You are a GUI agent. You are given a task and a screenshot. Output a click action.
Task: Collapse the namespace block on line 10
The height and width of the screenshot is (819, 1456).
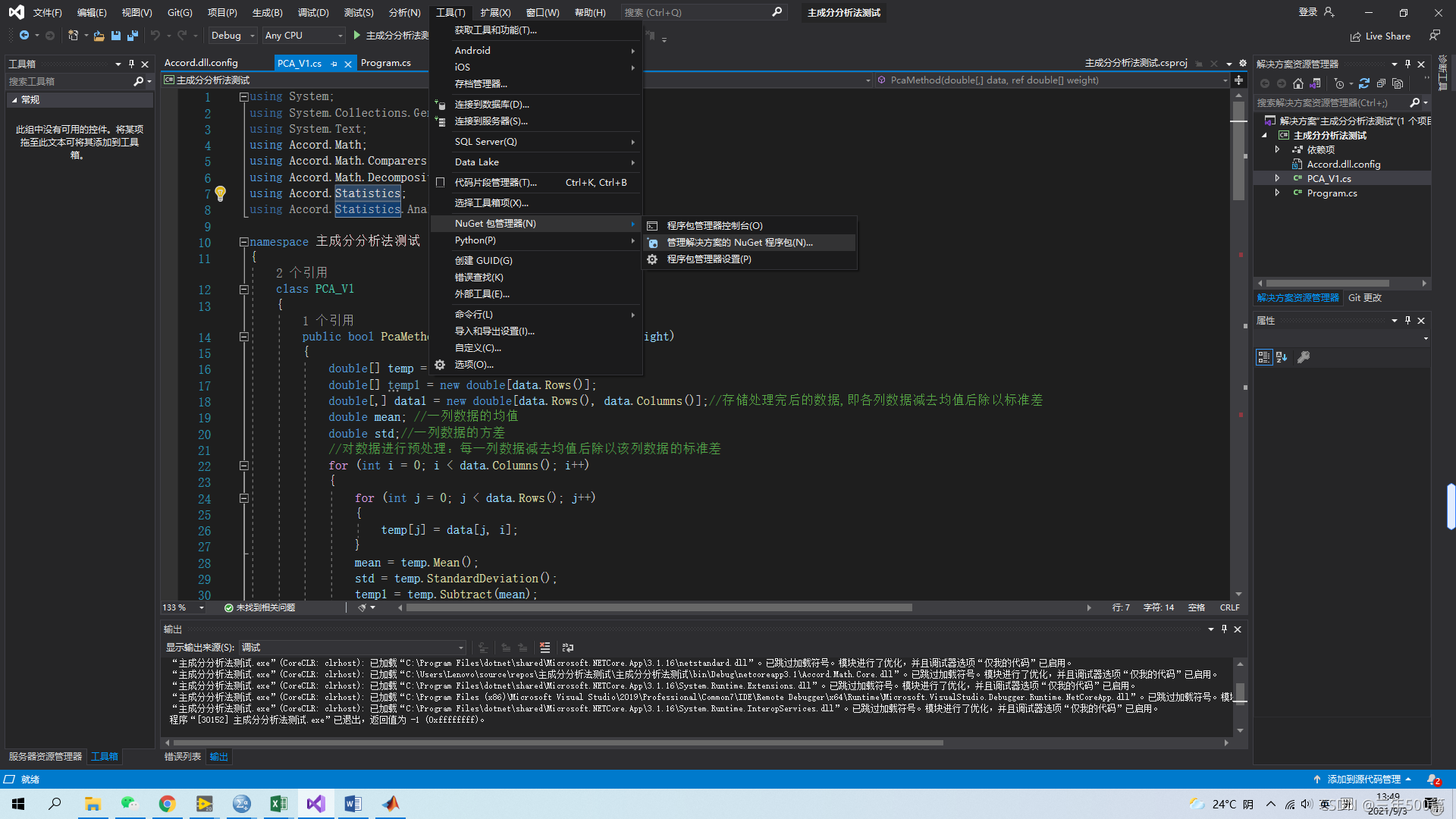tap(243, 242)
